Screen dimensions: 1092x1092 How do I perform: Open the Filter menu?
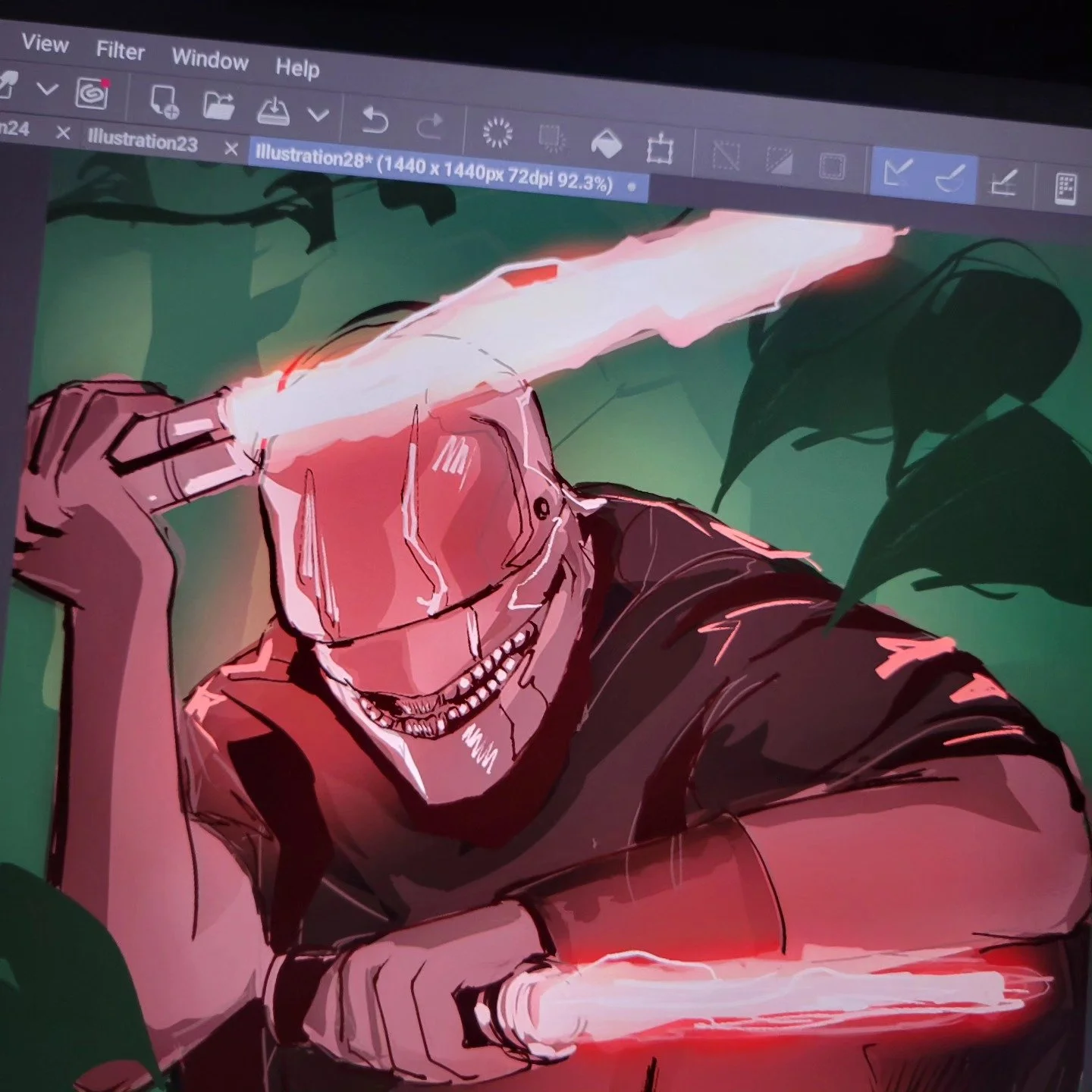pyautogui.click(x=120, y=51)
